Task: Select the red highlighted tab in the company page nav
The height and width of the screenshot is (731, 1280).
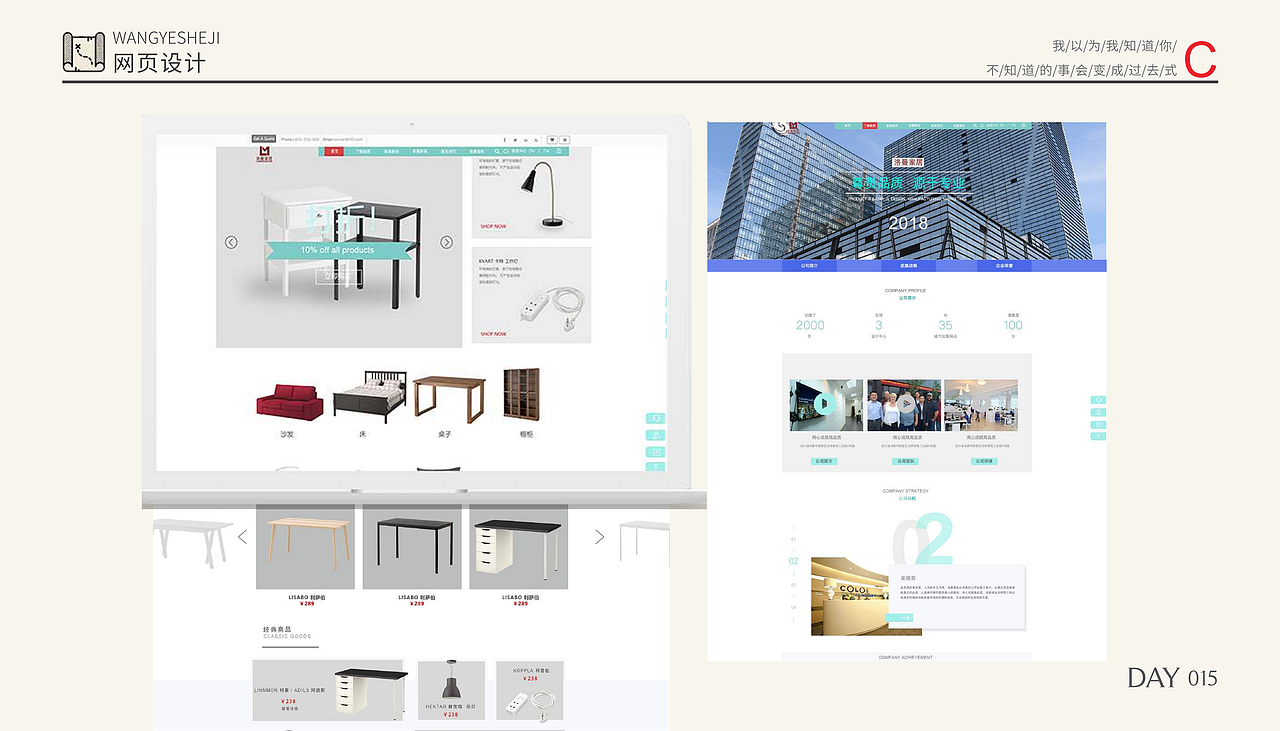Action: [x=870, y=126]
